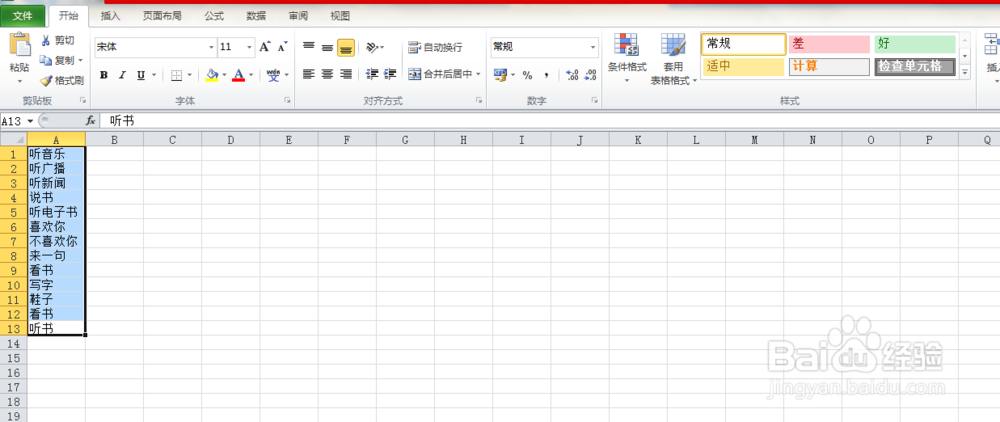Apply the 适中 neutral cell style
The width and height of the screenshot is (1000, 422).
744,66
